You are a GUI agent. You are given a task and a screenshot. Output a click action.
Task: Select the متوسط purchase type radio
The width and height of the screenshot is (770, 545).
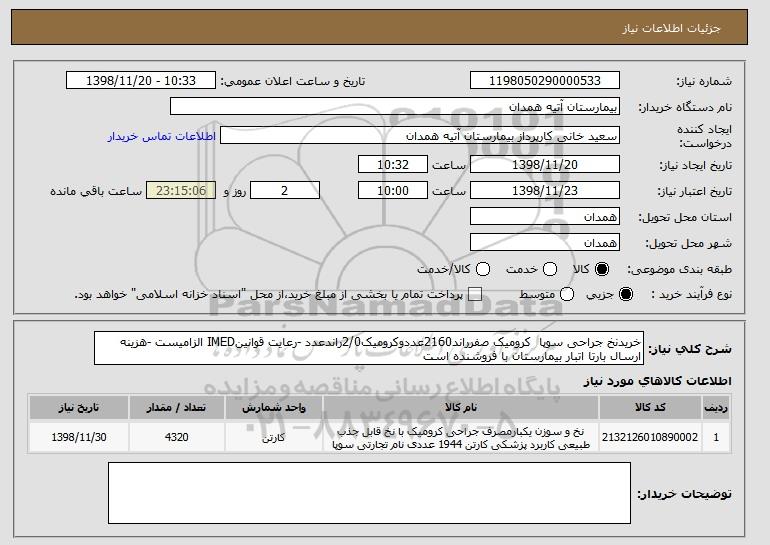pyautogui.click(x=567, y=294)
